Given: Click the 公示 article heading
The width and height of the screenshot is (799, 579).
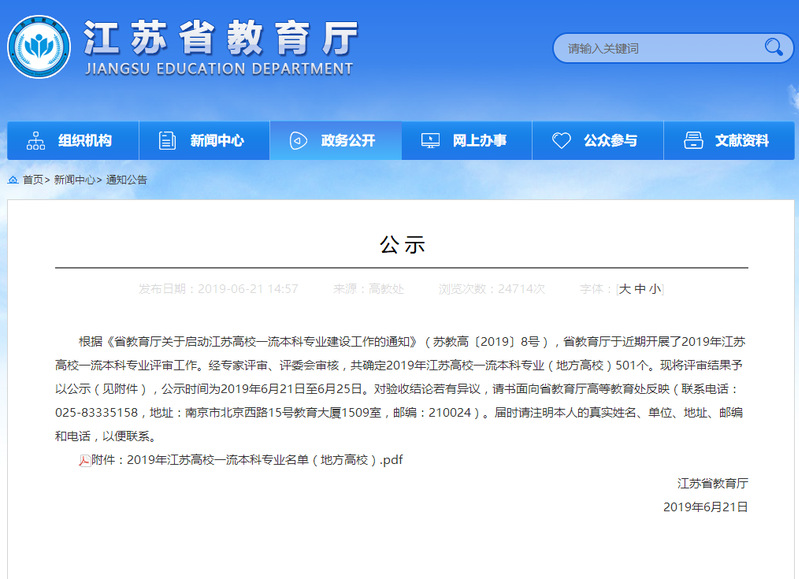Looking at the screenshot, I should click(401, 244).
